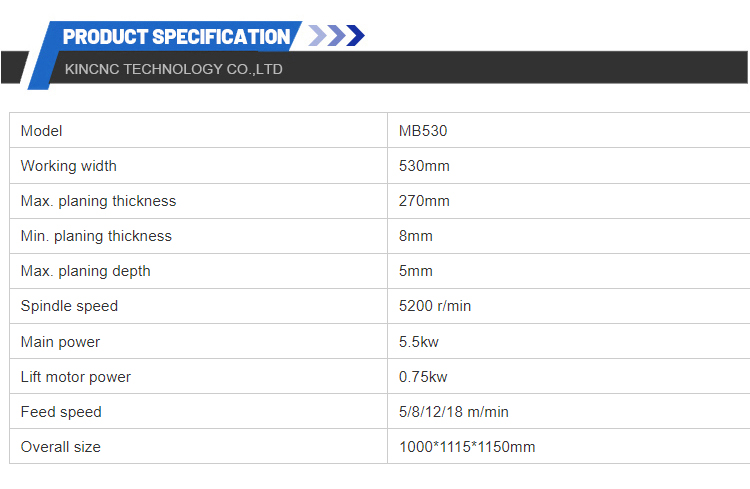Screen dimensions: 750x489
Task: Click the 5/8/12/18 m/min feed speed value
Action: [453, 411]
